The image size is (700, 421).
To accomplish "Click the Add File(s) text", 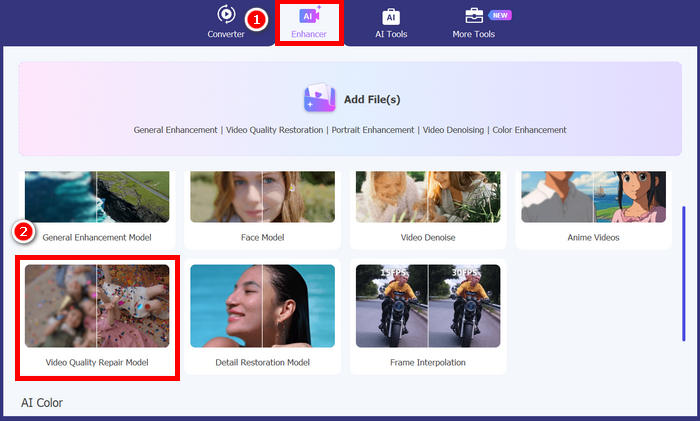I will tap(371, 100).
